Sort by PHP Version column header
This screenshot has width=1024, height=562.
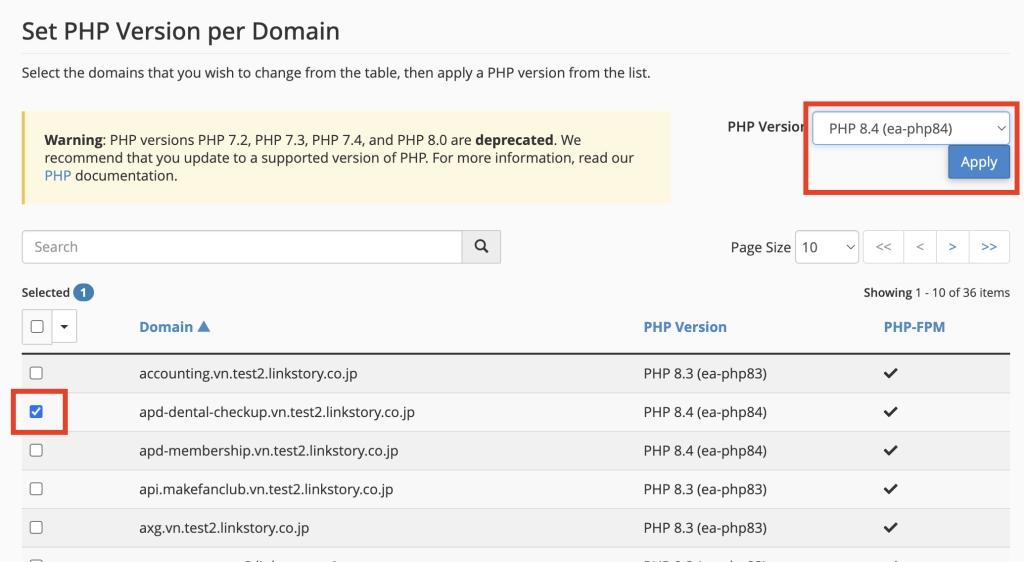pos(685,327)
